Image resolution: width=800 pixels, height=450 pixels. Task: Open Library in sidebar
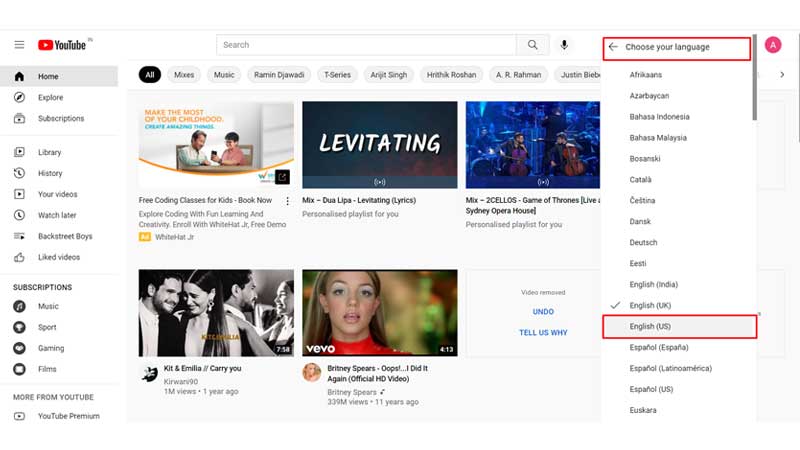(59, 152)
